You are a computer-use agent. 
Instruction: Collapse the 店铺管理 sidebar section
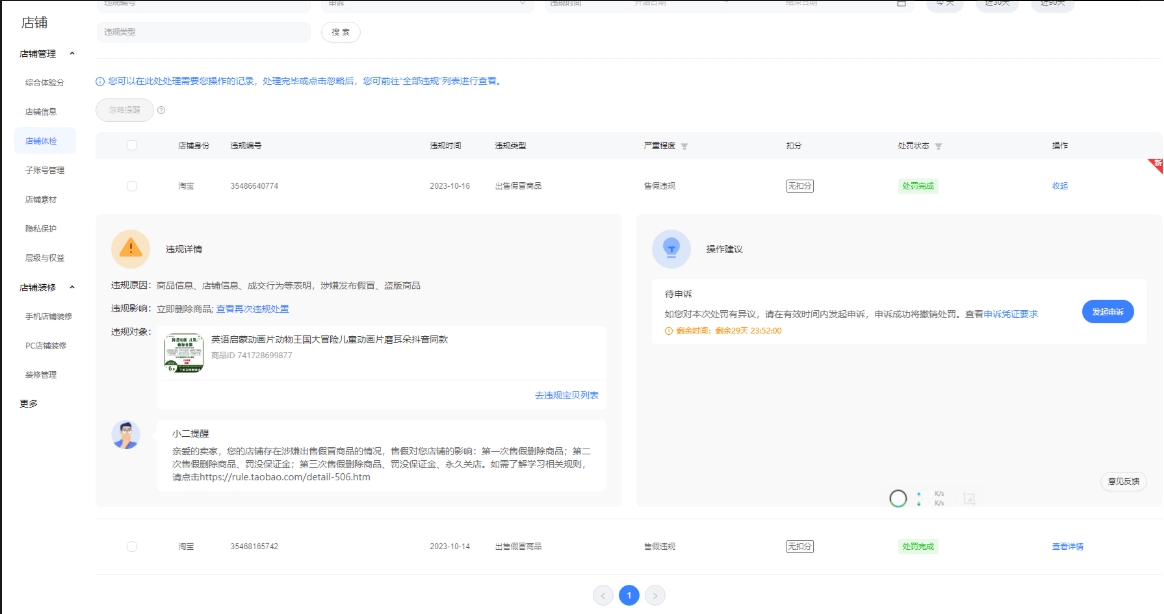pyautogui.click(x=71, y=53)
